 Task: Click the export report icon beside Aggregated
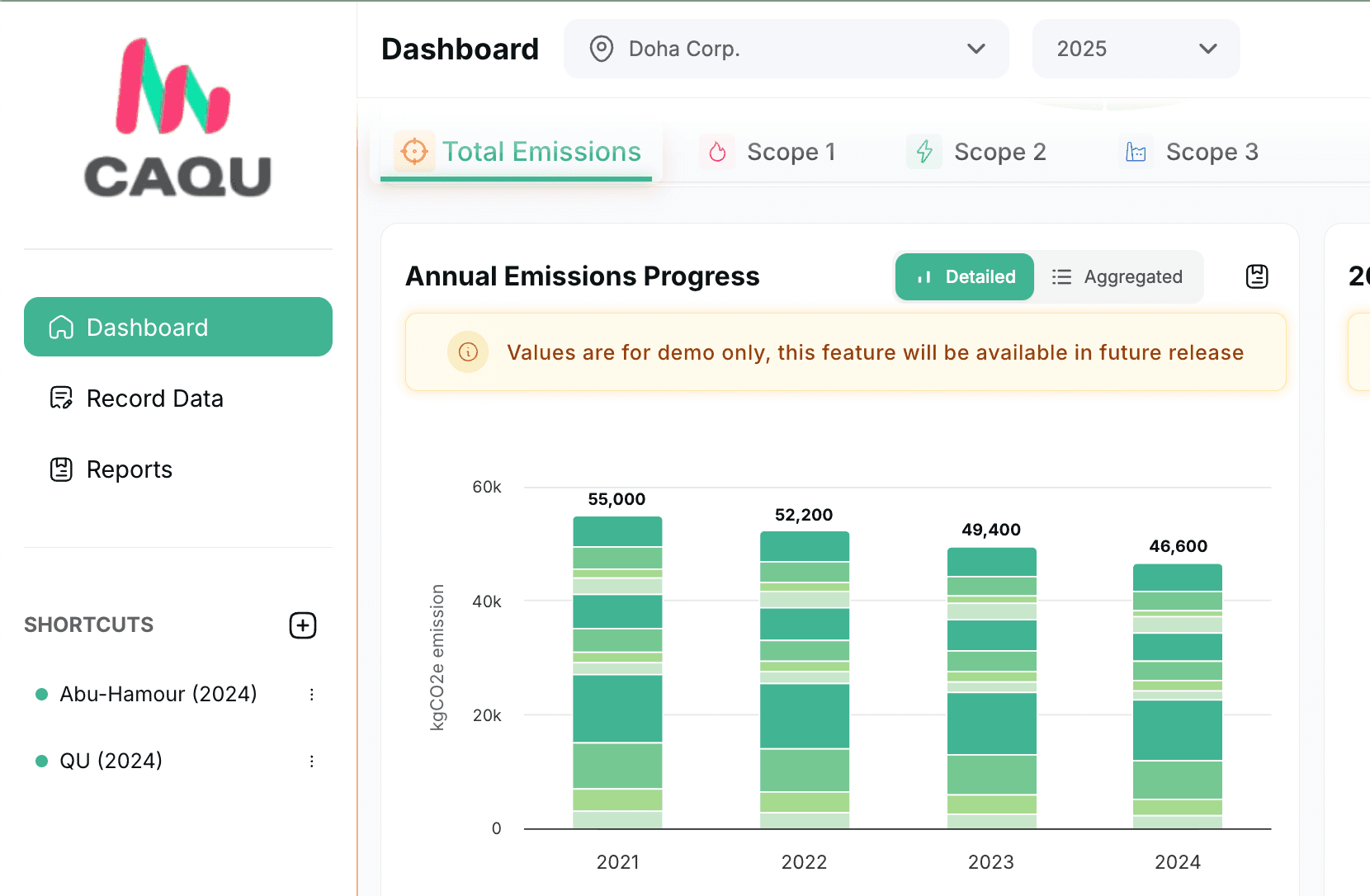[x=1256, y=276]
